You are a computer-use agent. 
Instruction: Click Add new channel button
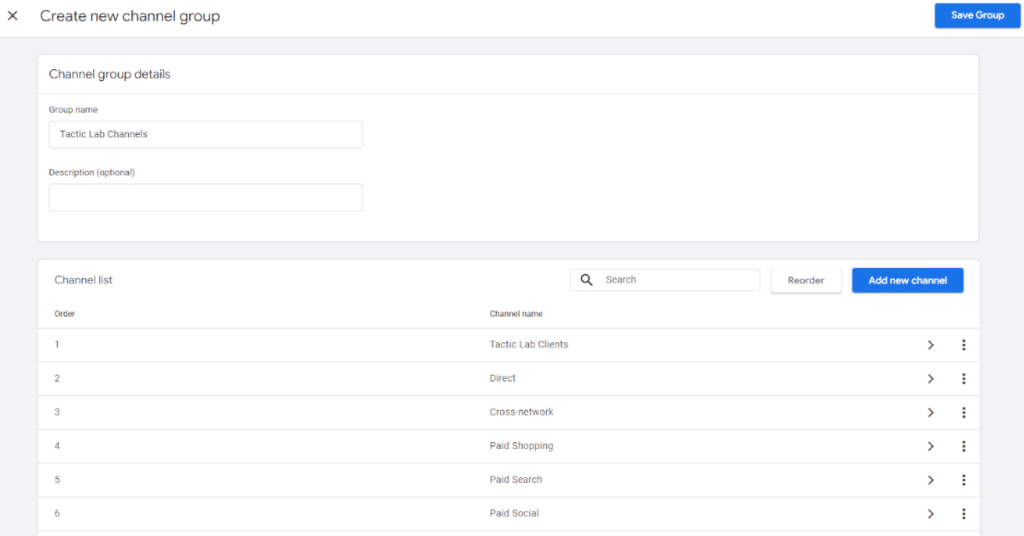(x=907, y=280)
